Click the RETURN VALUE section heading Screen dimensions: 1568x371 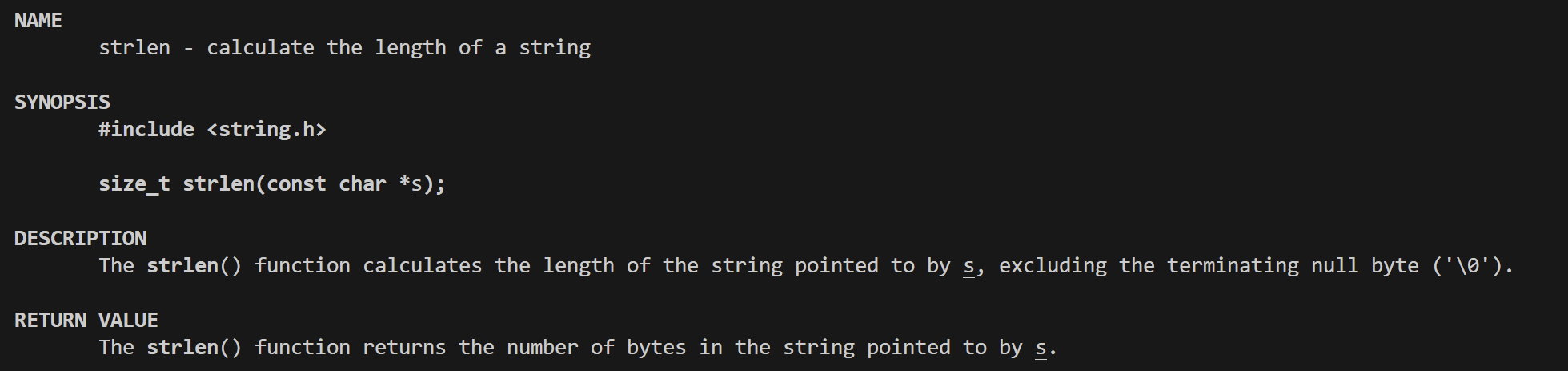pyautogui.click(x=86, y=320)
